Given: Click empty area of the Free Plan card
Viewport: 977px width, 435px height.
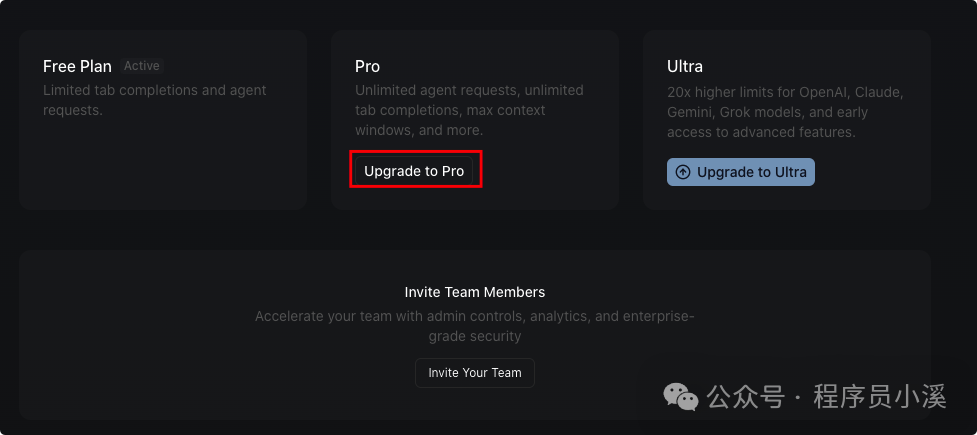Looking at the screenshot, I should click(160, 165).
